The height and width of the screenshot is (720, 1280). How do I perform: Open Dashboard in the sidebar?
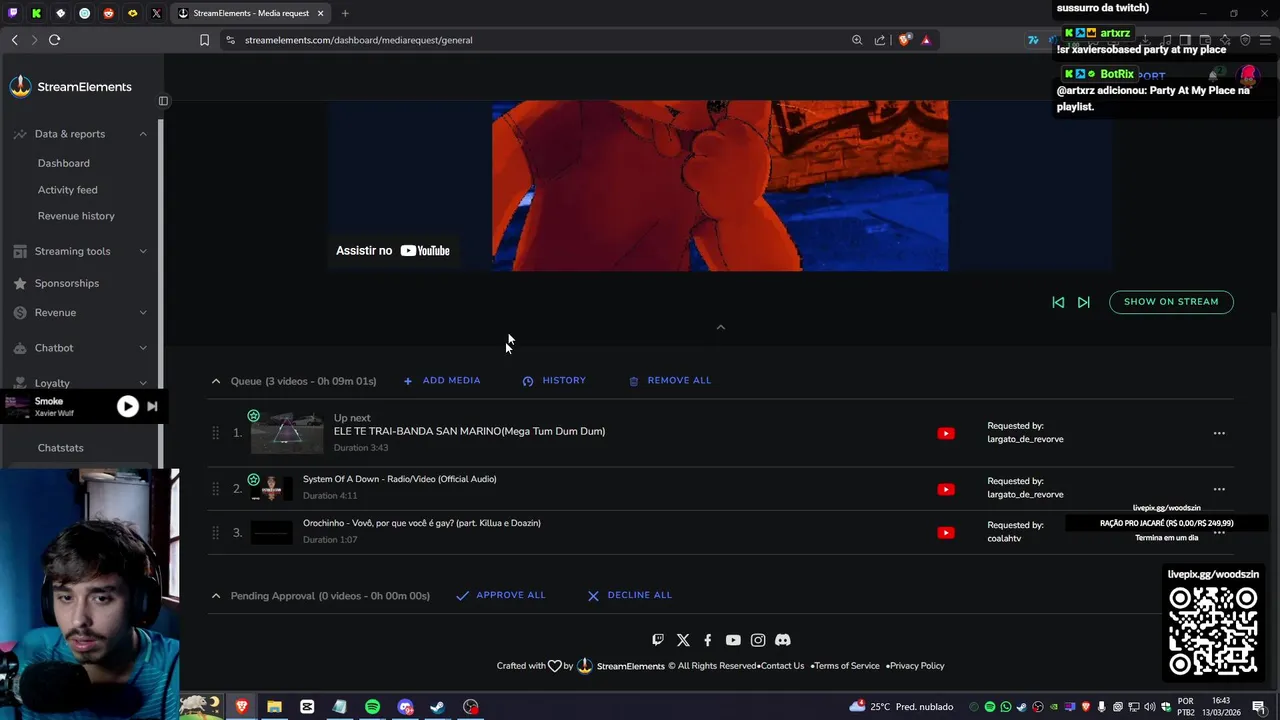(64, 163)
